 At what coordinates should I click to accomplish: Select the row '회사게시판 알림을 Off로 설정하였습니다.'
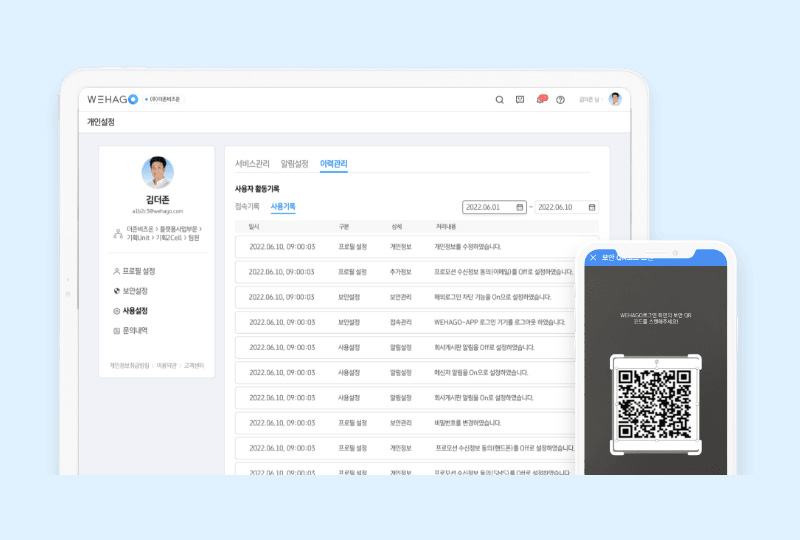click(x=405, y=348)
